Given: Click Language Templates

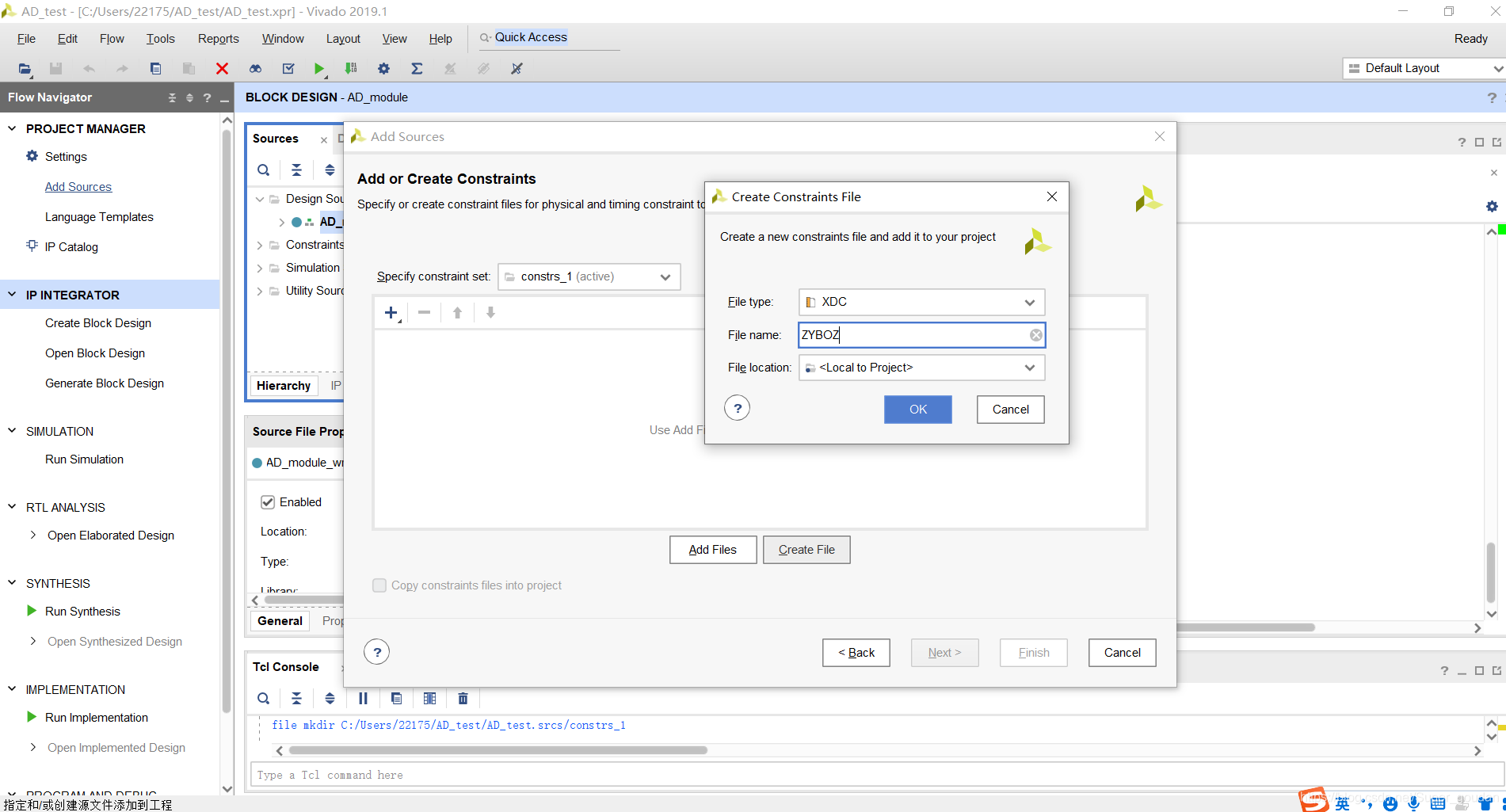Looking at the screenshot, I should [x=99, y=217].
